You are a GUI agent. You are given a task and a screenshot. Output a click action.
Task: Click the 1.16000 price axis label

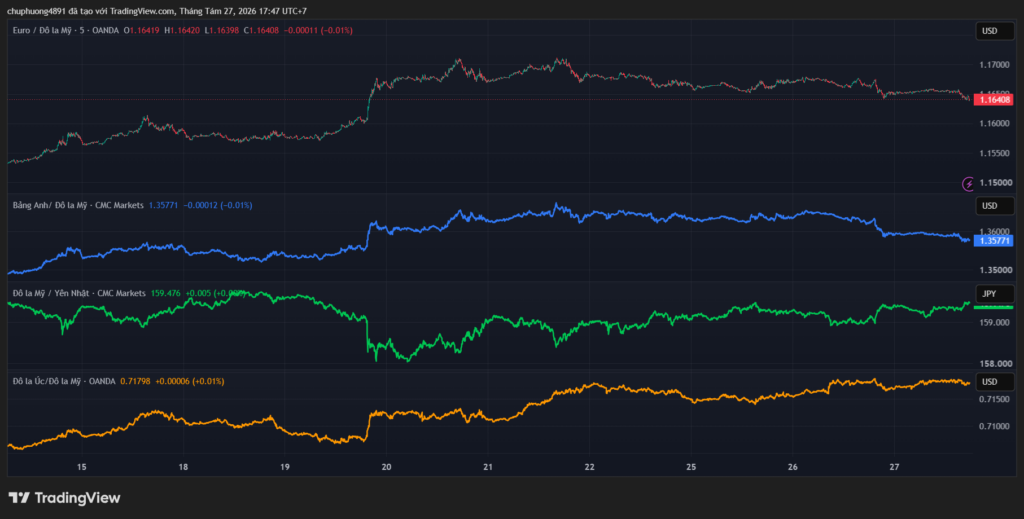tap(993, 123)
